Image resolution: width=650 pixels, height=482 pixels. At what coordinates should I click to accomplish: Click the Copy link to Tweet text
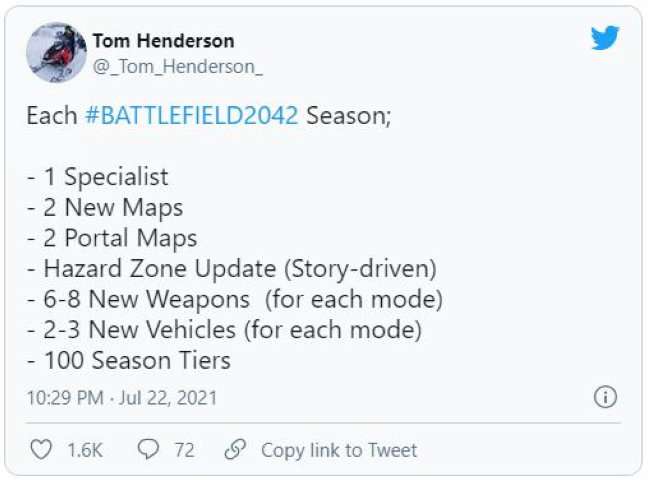(339, 450)
